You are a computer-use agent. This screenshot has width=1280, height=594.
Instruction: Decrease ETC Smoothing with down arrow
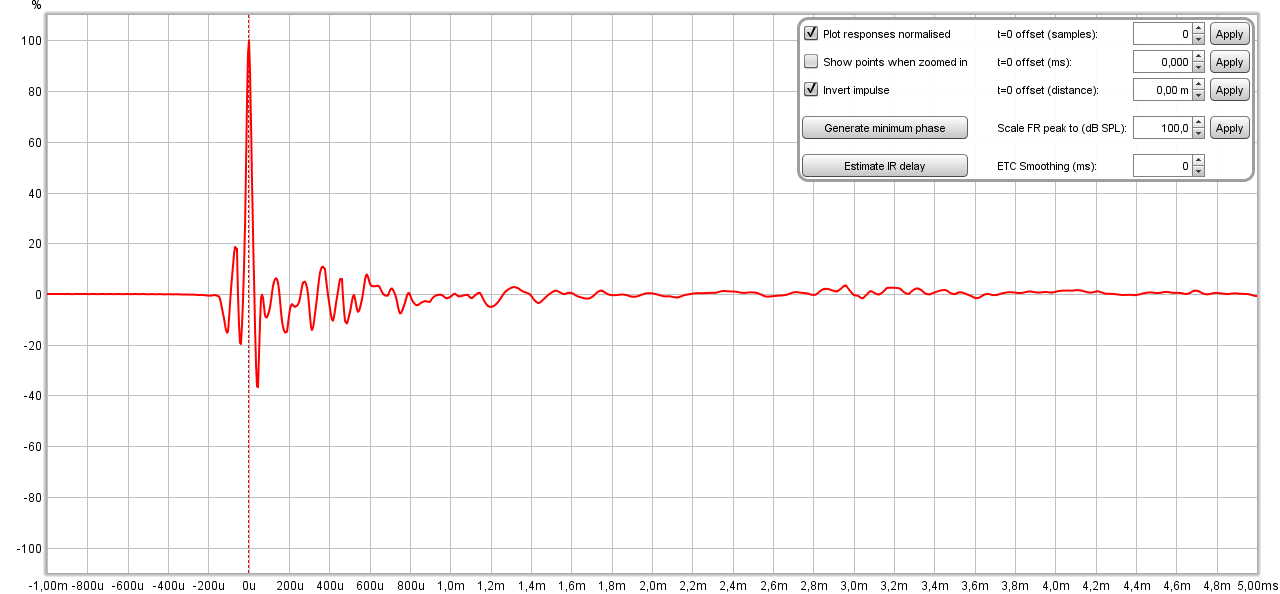click(1199, 171)
